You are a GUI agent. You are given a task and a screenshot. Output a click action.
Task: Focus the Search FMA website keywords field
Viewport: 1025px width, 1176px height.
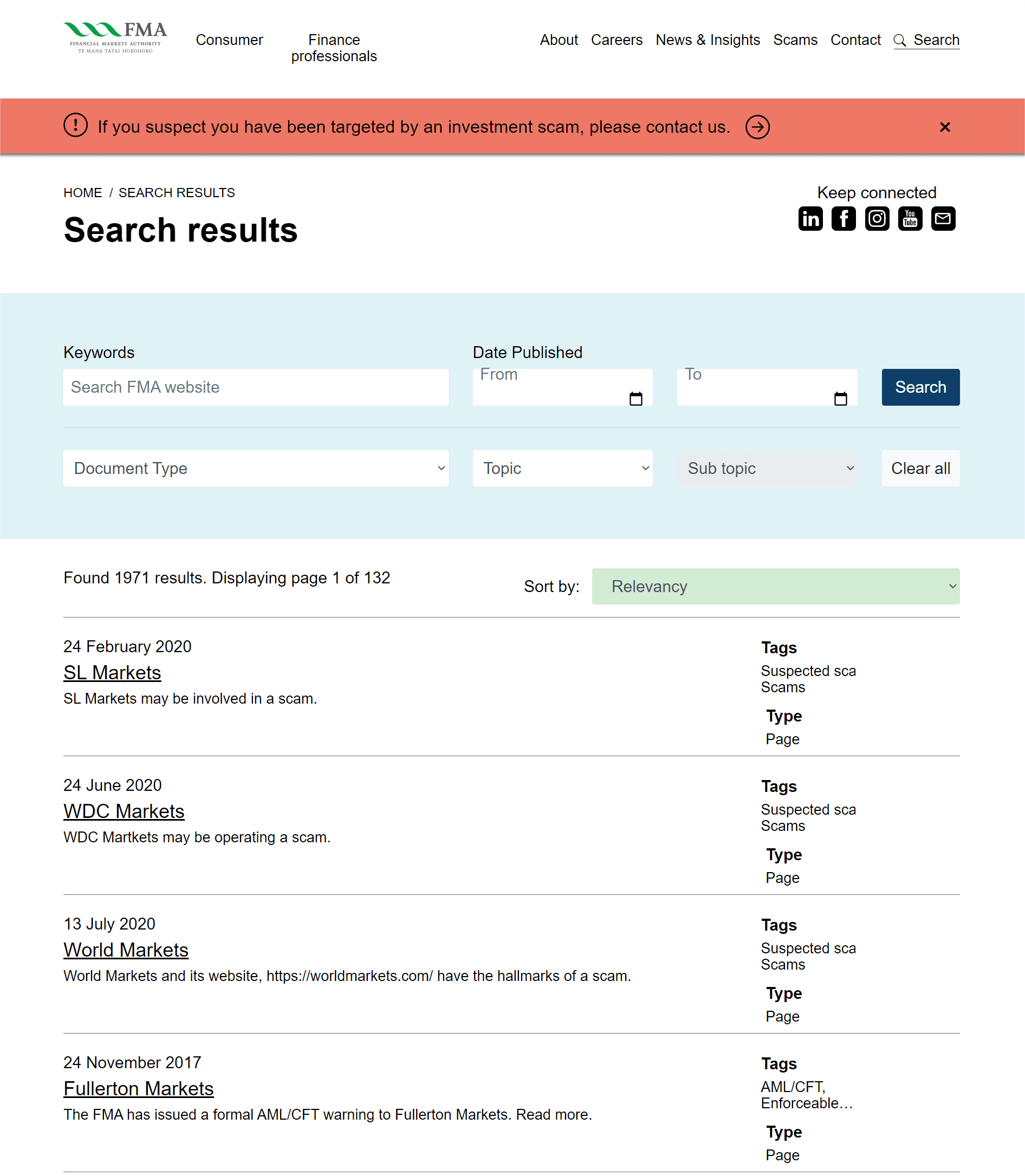pos(256,387)
